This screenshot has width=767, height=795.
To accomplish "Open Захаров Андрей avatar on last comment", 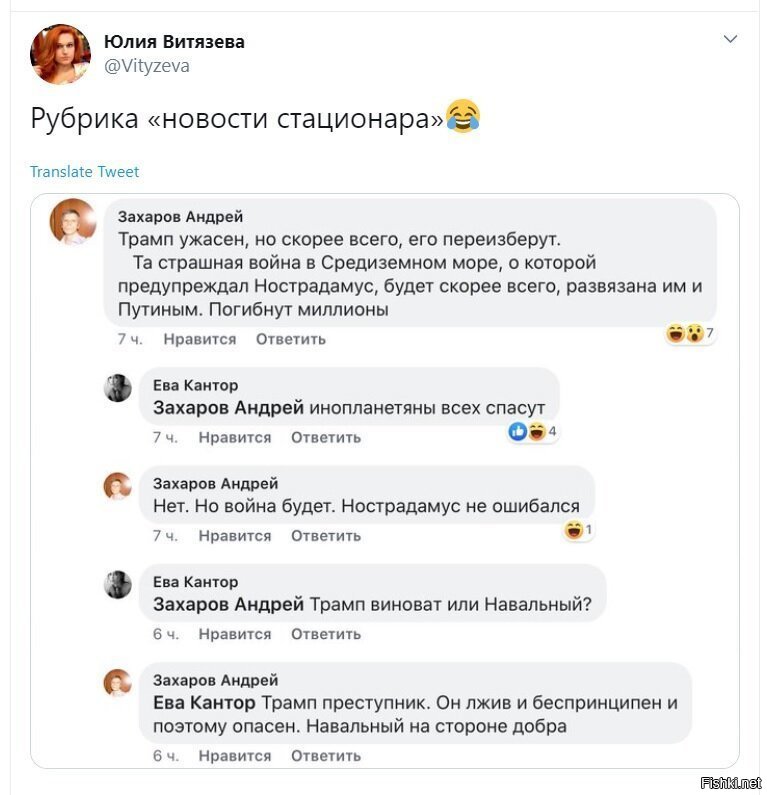I will click(x=118, y=682).
